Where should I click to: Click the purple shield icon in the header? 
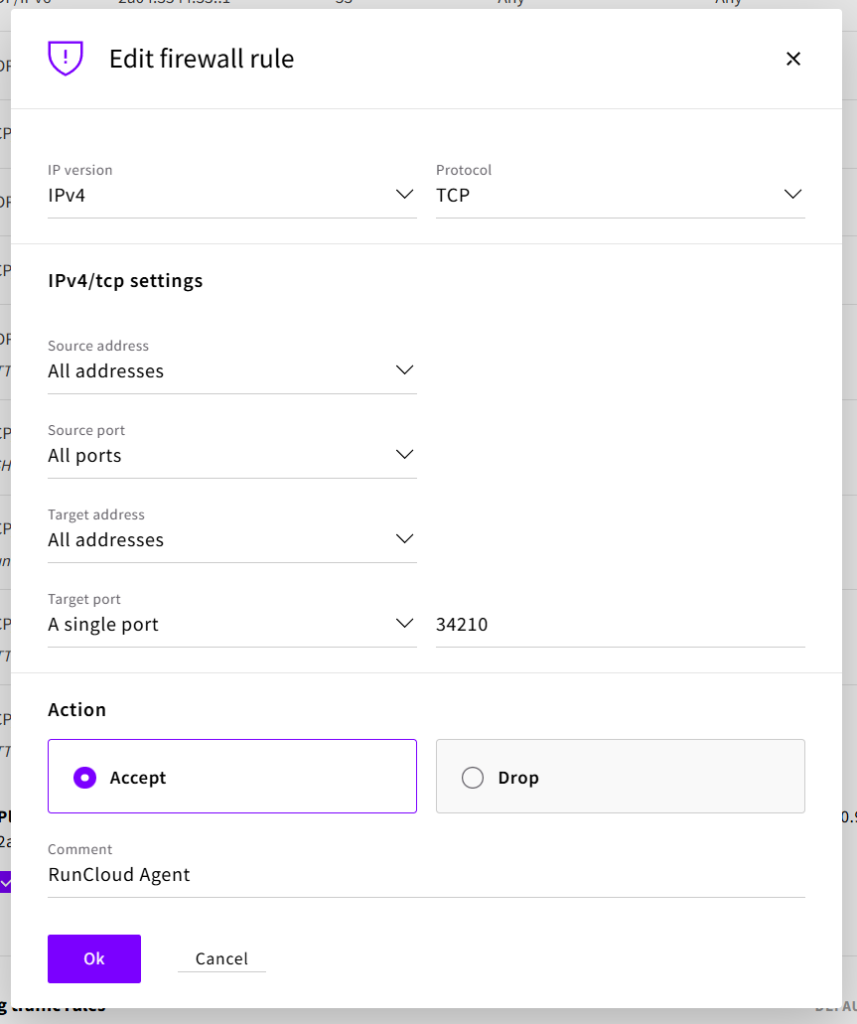[x=65, y=58]
